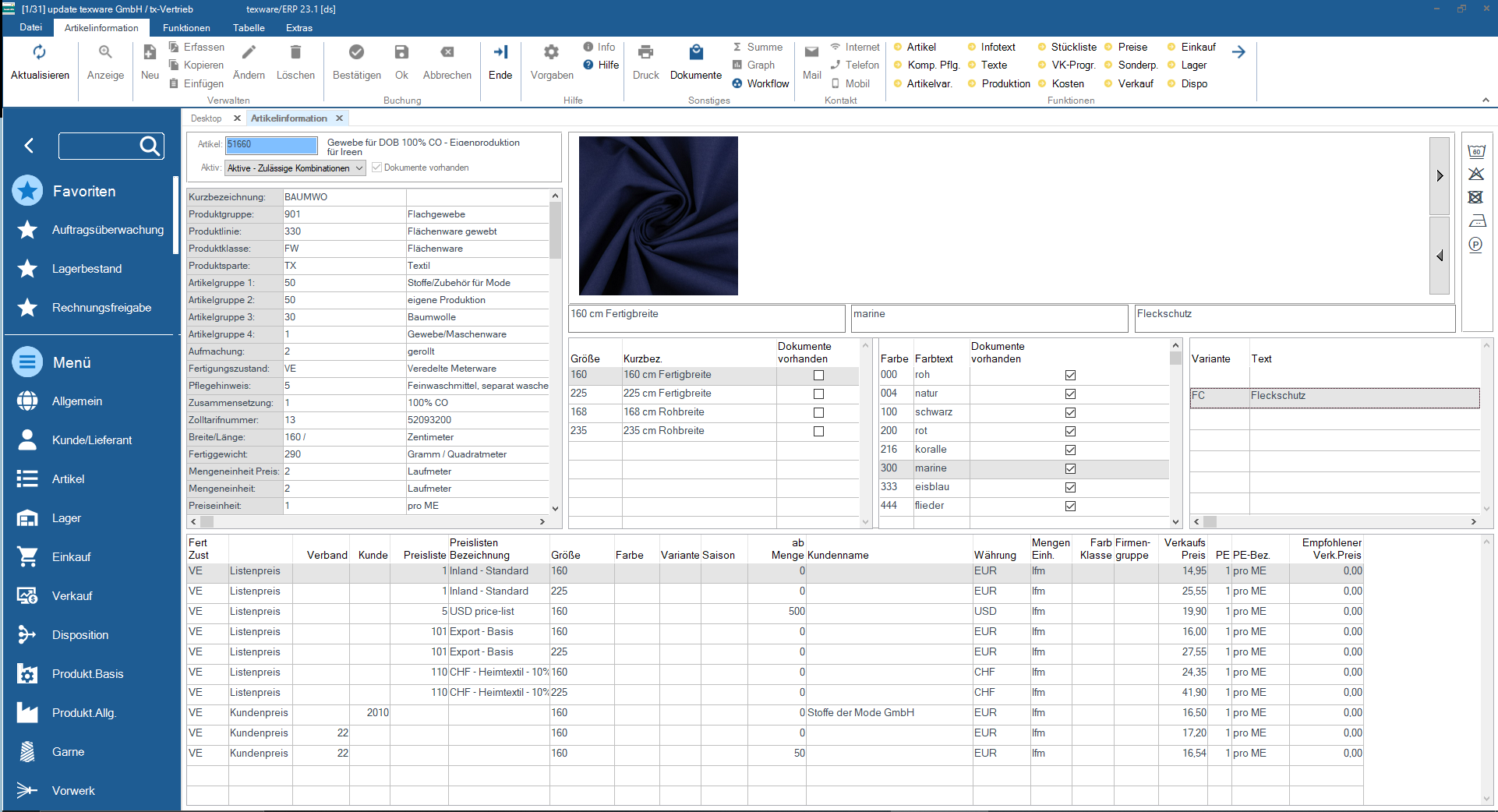1498x812 pixels.
Task: Open the Stückliste function
Action: (1067, 48)
